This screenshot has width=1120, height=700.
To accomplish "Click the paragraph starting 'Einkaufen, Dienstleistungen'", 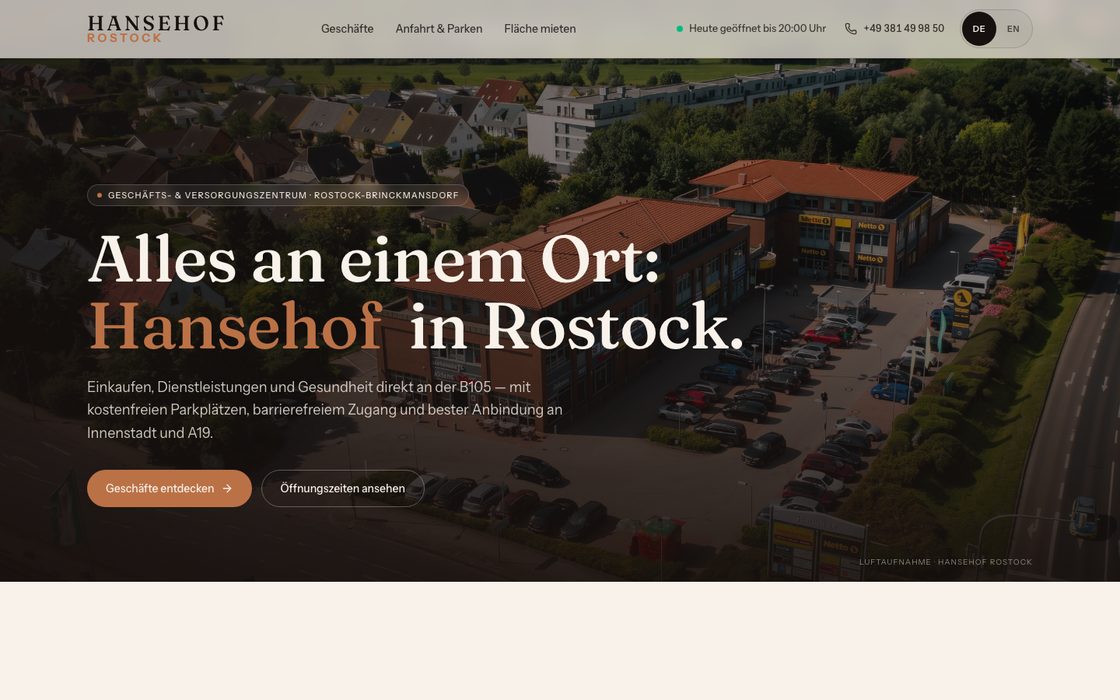I will (x=325, y=410).
